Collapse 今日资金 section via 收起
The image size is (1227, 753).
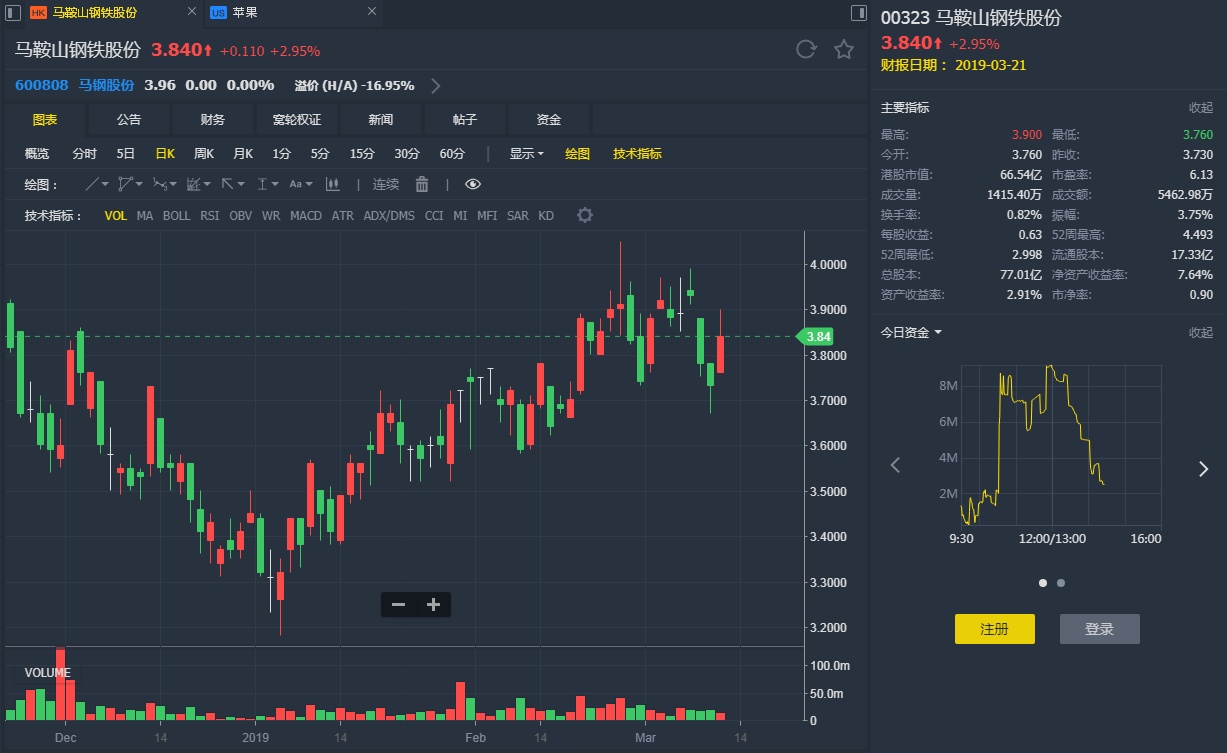(1200, 333)
